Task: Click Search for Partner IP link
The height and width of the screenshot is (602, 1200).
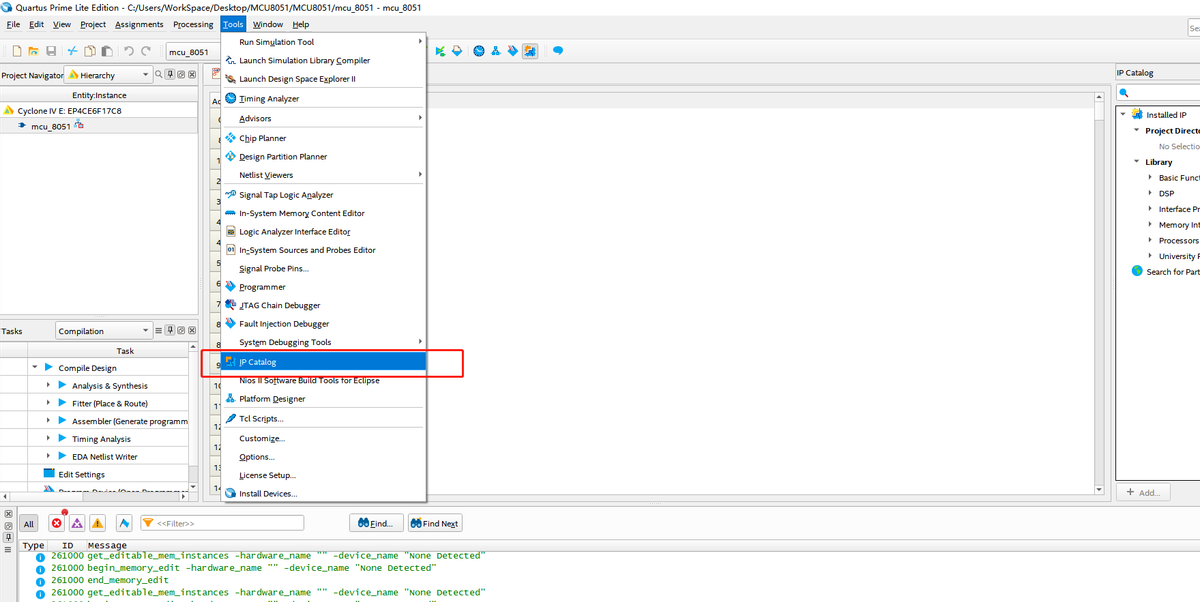Action: [1172, 272]
